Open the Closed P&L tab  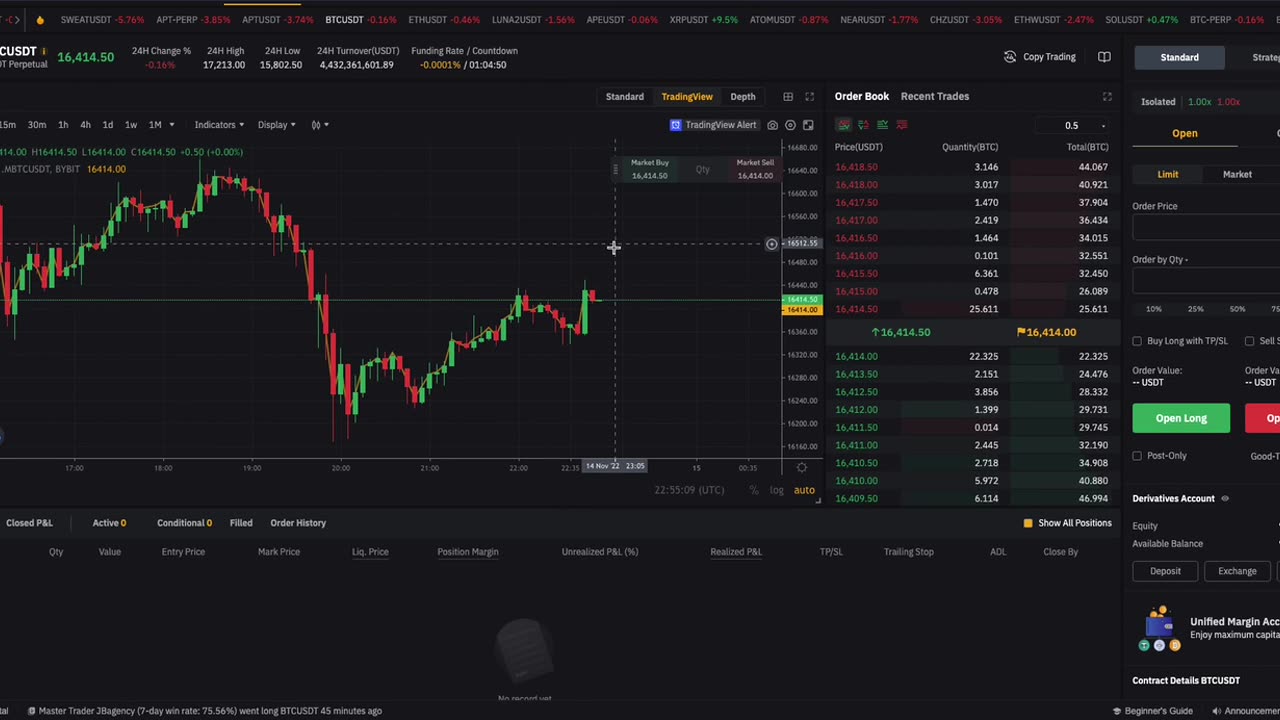pos(29,523)
